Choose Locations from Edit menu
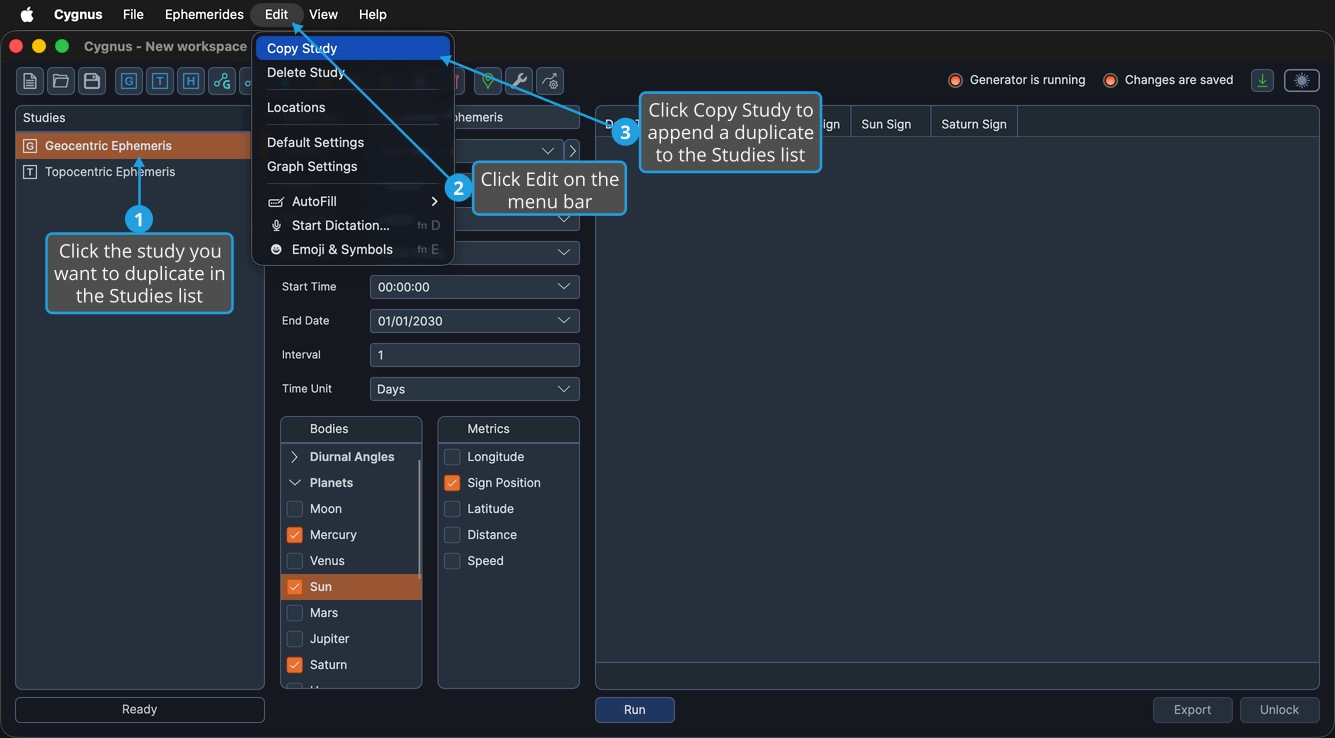This screenshot has width=1335, height=738. point(353,107)
